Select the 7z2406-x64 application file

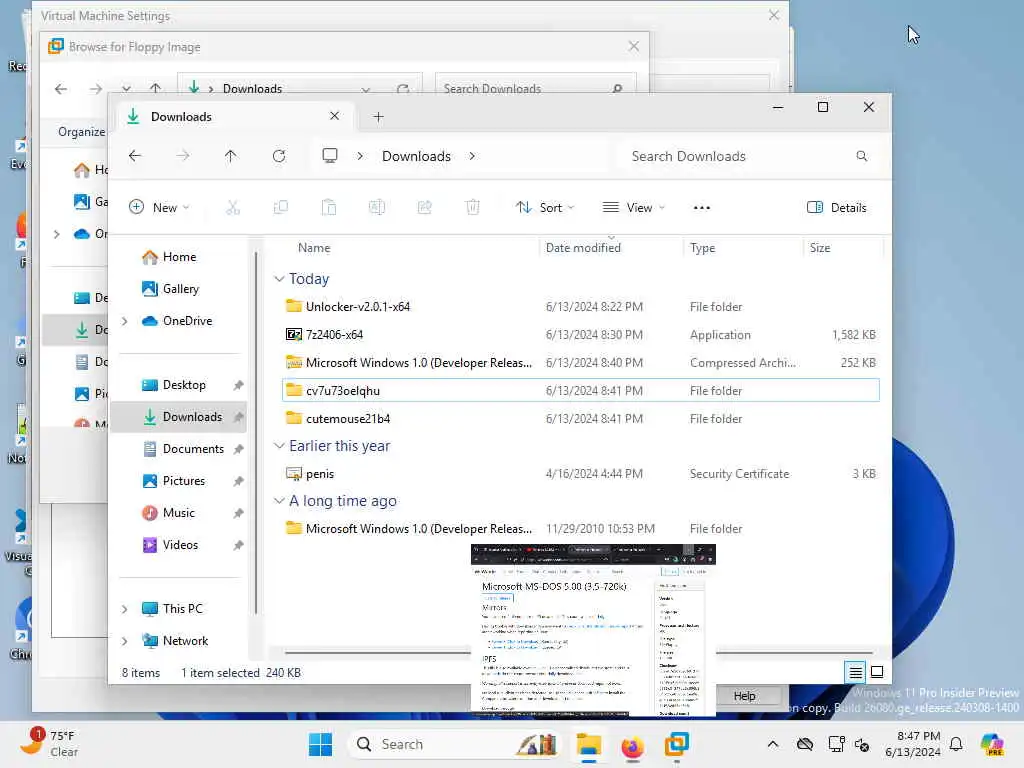point(581,334)
